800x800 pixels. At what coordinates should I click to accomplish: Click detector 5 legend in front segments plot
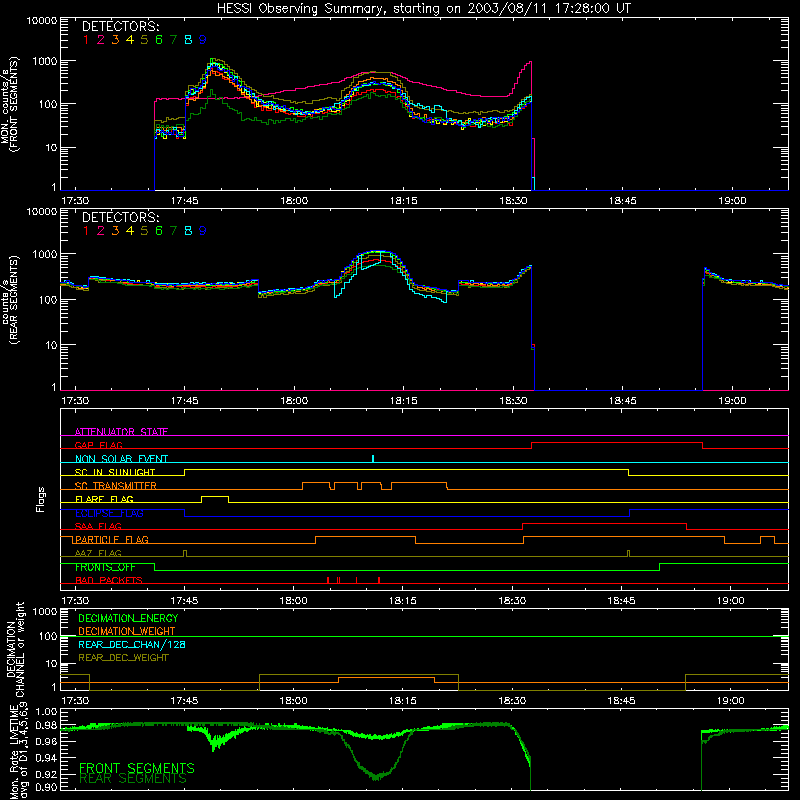pos(144,40)
